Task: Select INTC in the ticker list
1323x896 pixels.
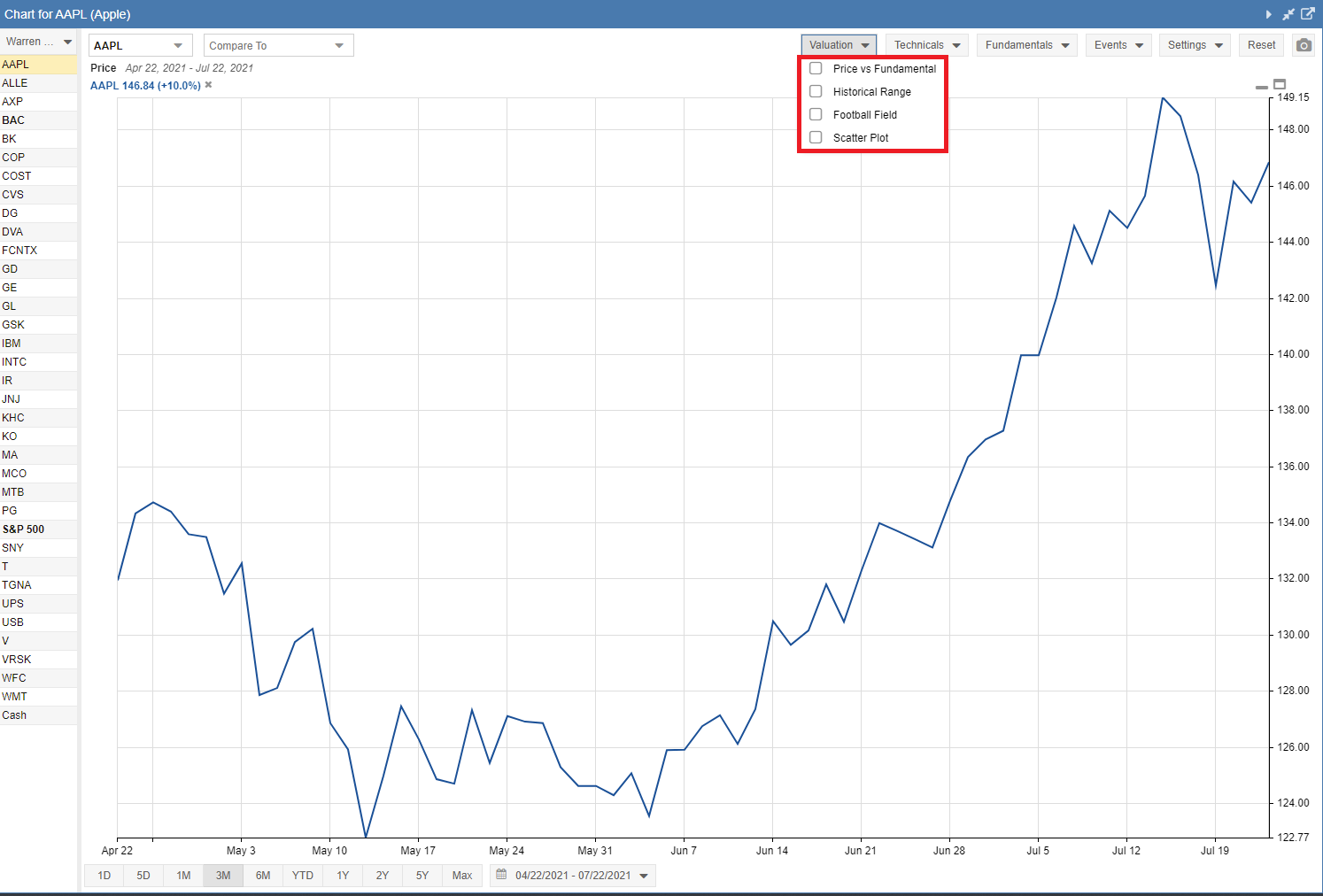Action: coord(39,362)
